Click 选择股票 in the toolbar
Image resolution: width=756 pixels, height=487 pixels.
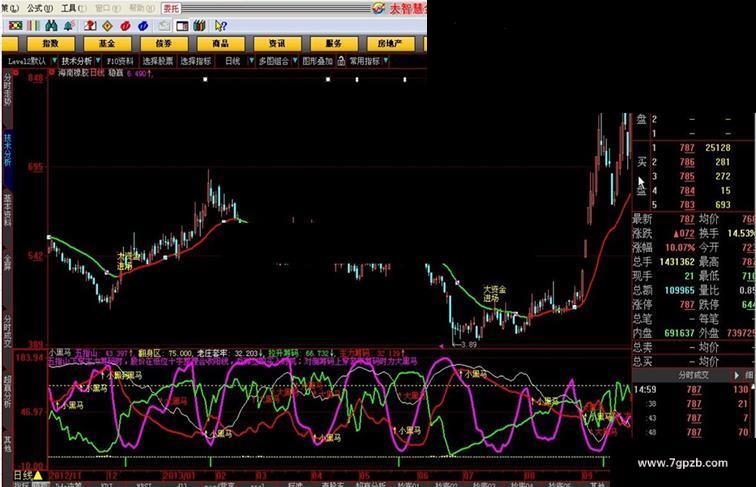pos(158,61)
